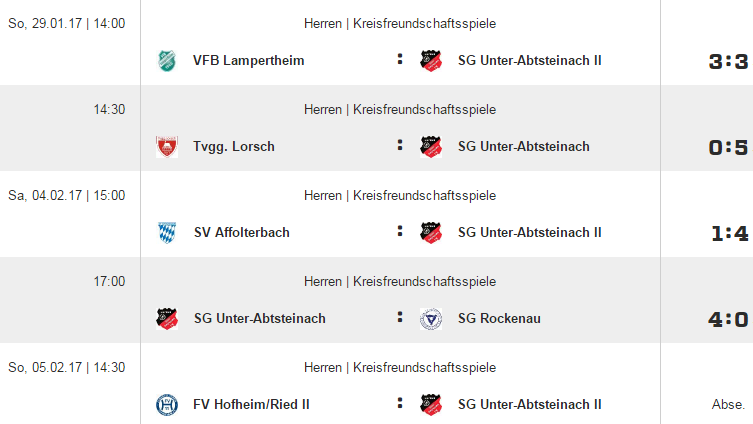
Task: Click the Tvgg. Lorsch red crest icon
Action: point(167,146)
